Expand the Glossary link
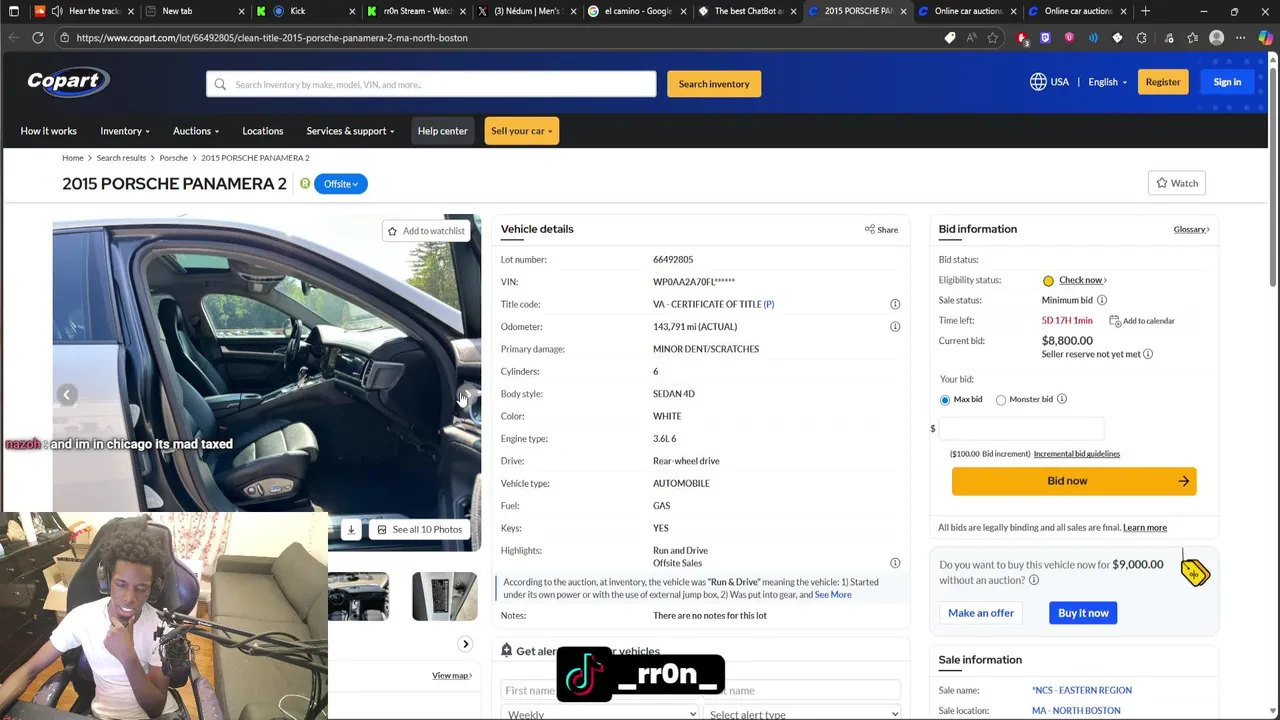1280x720 pixels. point(1191,229)
